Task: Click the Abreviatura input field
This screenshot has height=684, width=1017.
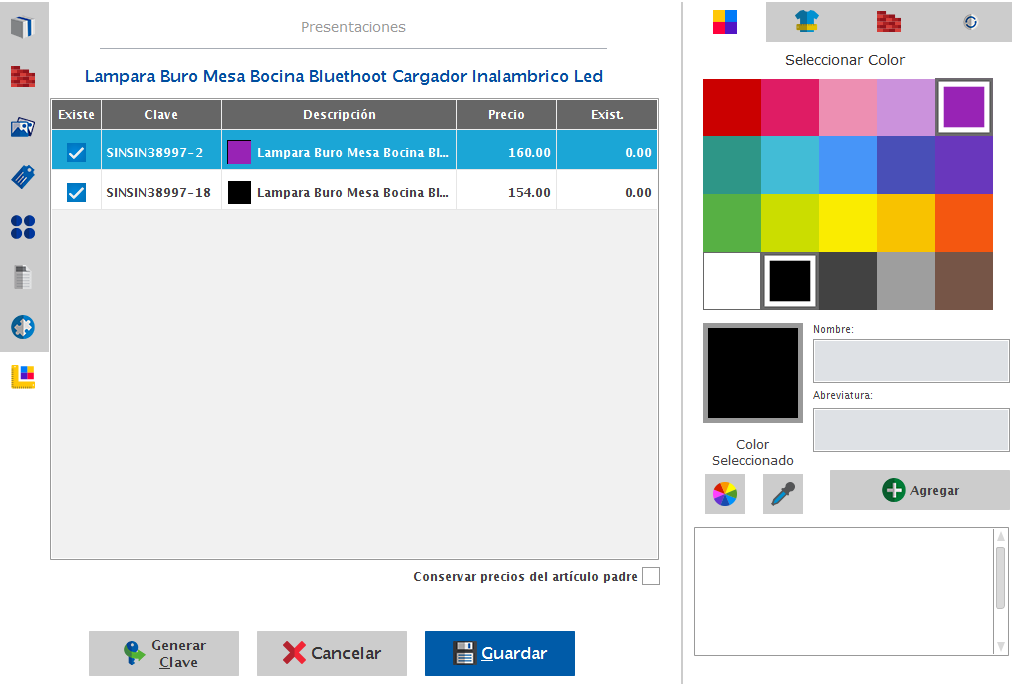Action: 911,430
